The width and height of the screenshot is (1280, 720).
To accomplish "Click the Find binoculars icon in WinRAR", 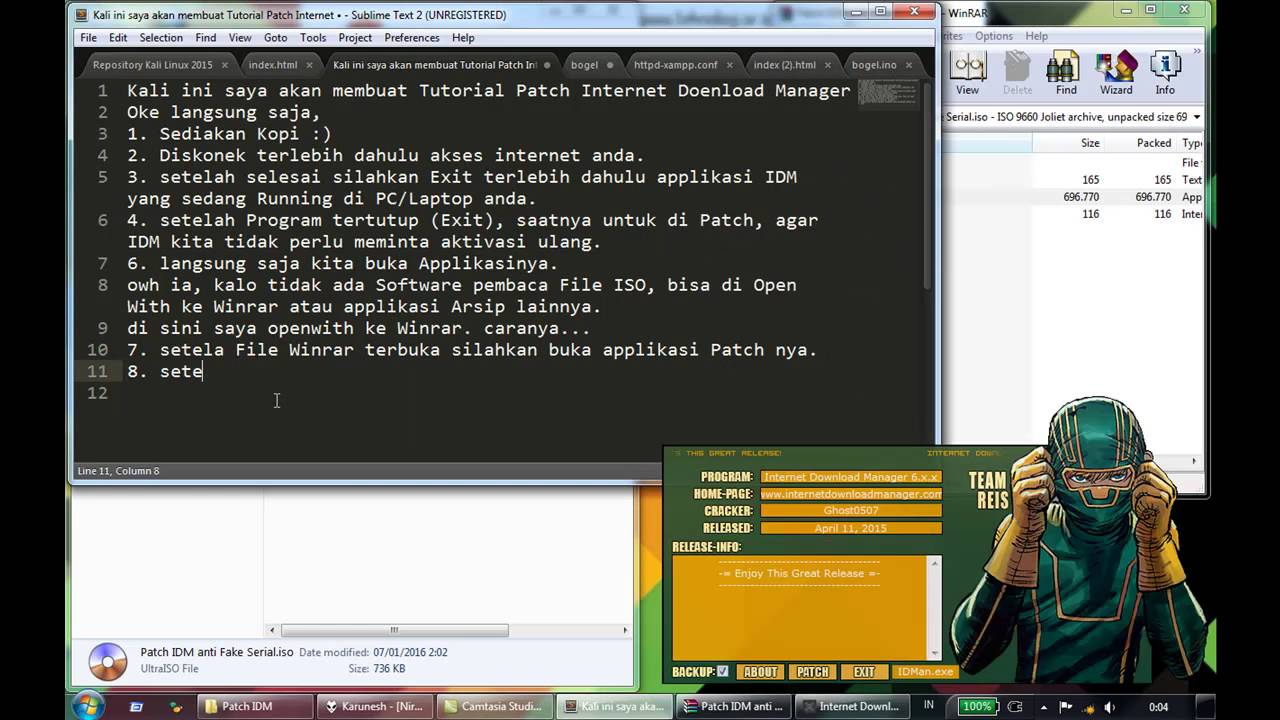I will pos(1066,73).
